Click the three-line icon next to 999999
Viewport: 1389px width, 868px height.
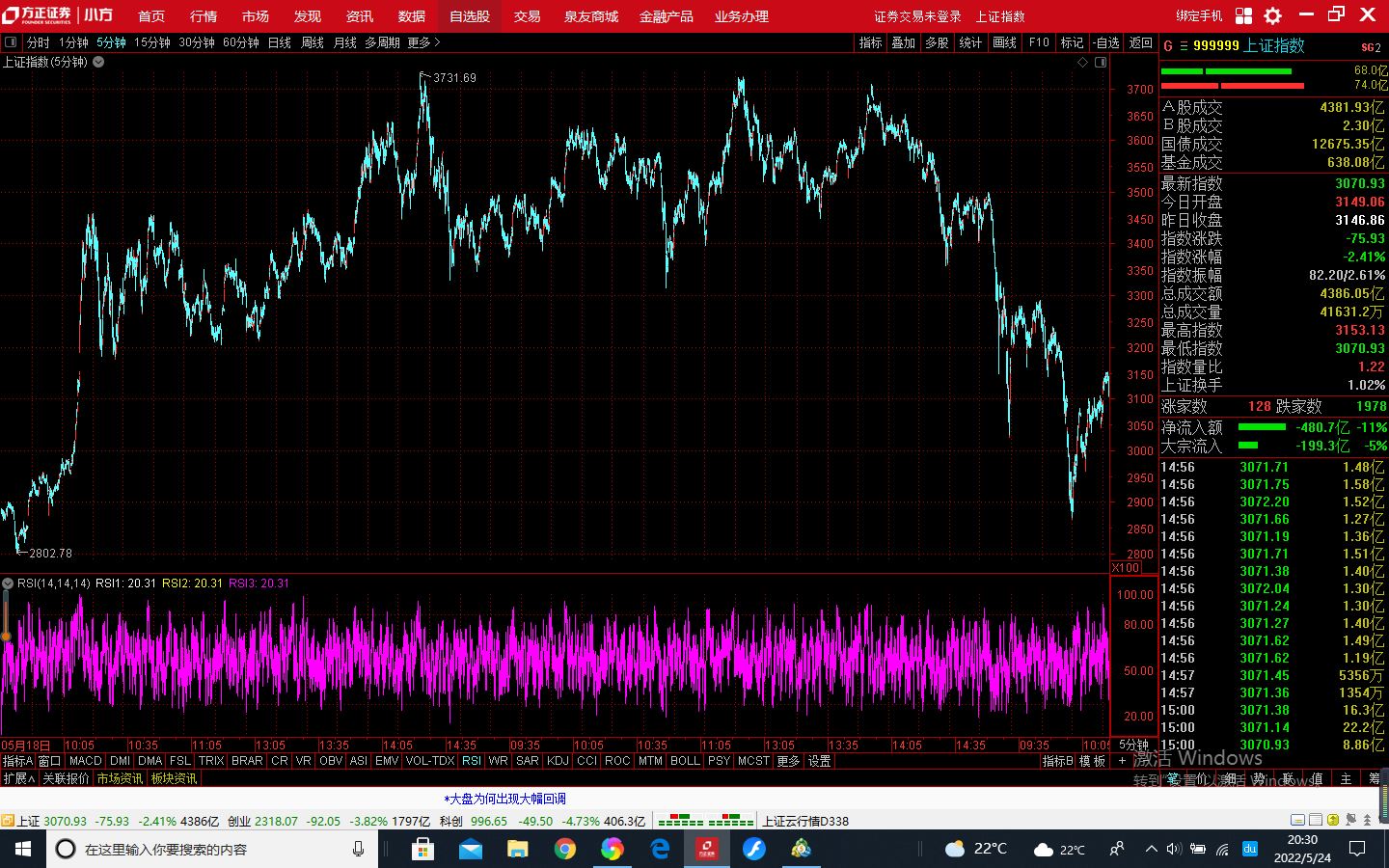tap(1184, 46)
